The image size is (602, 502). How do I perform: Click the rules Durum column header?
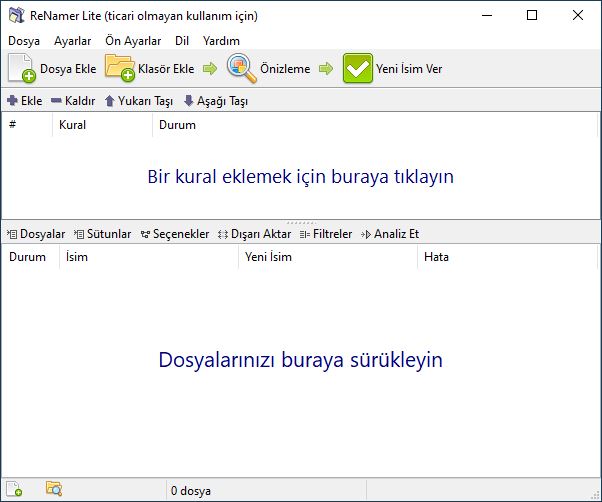click(375, 125)
